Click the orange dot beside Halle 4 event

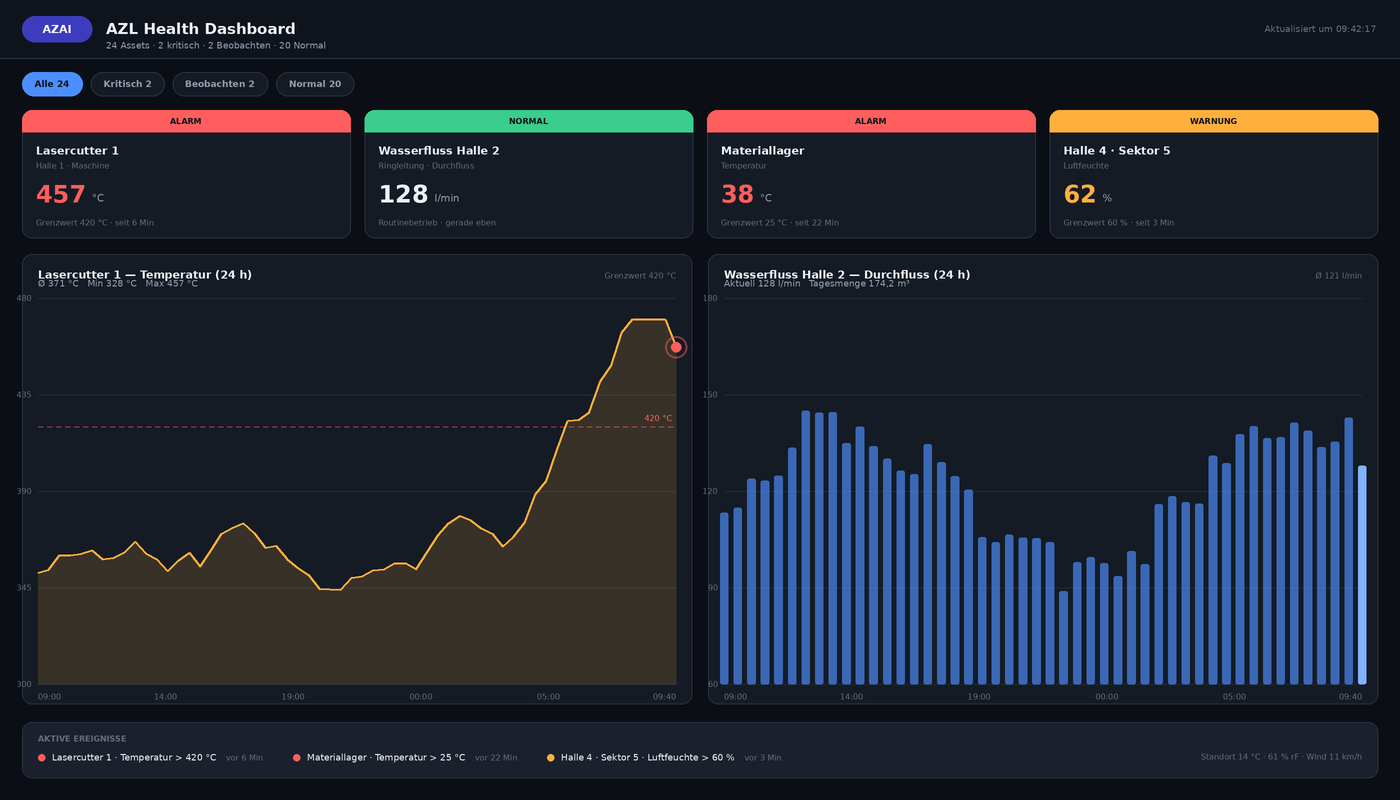[551, 758]
